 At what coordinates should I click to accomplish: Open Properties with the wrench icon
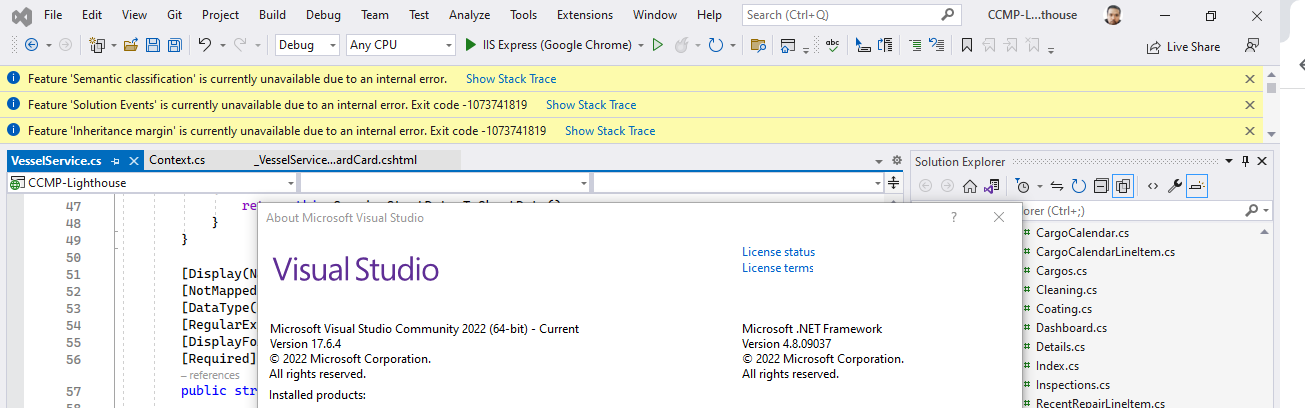[1175, 186]
